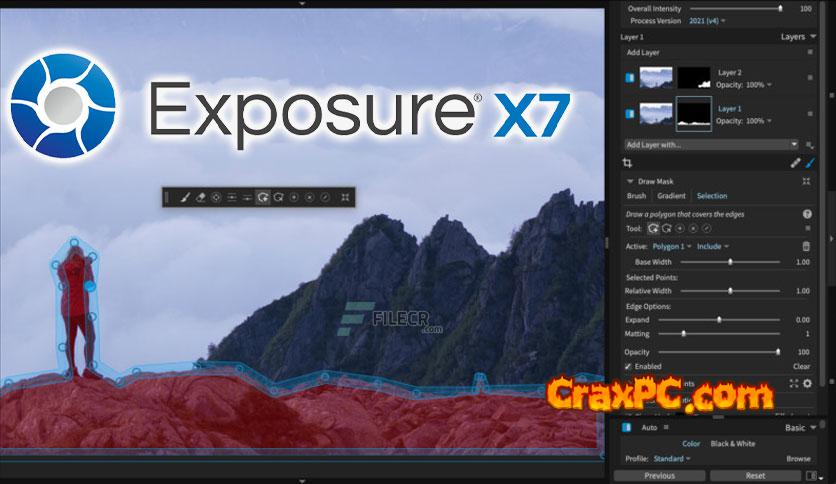Click the fourth circle tool in Tool row

(693, 229)
